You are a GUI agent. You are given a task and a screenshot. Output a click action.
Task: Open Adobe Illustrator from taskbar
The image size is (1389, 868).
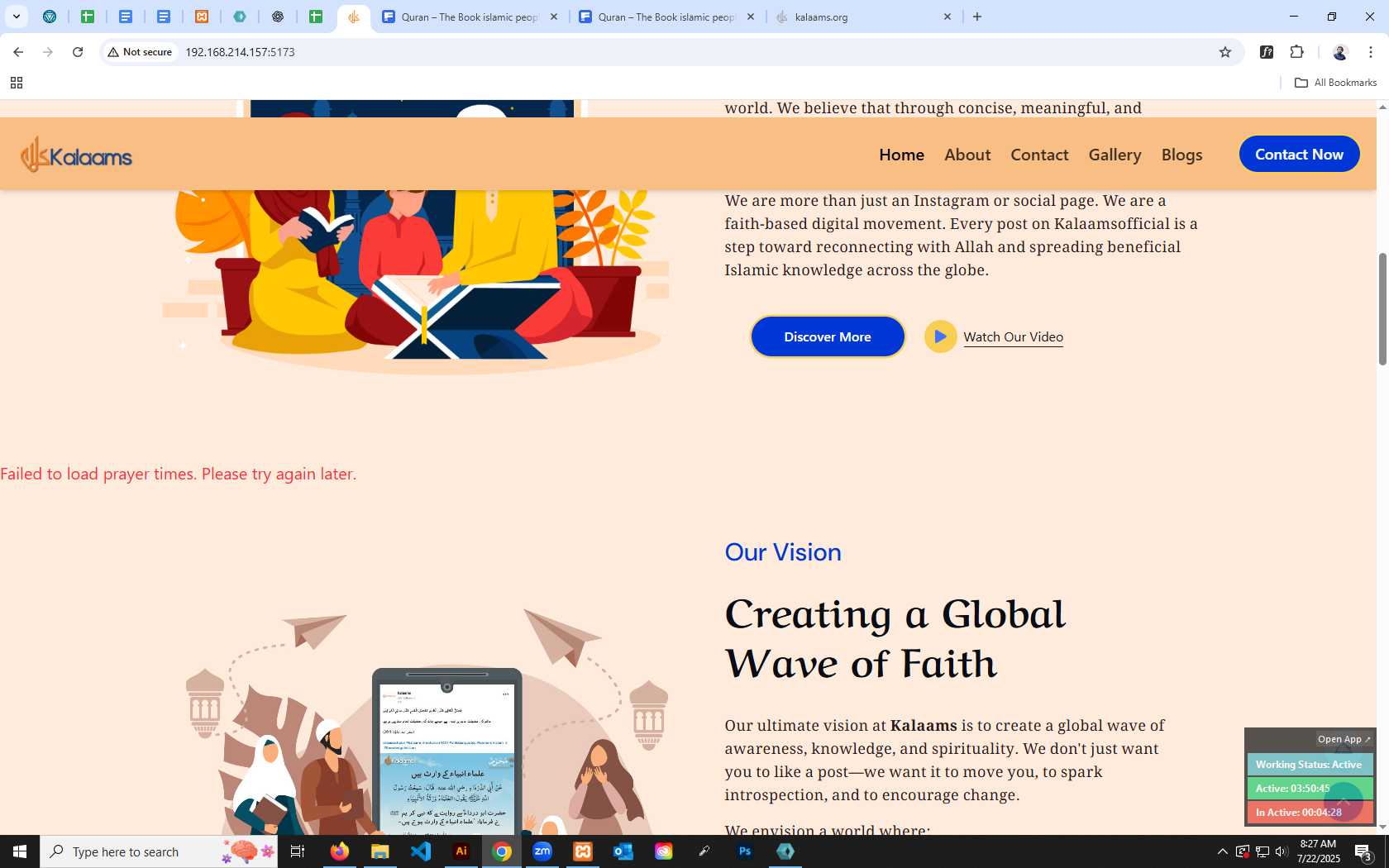(x=461, y=851)
